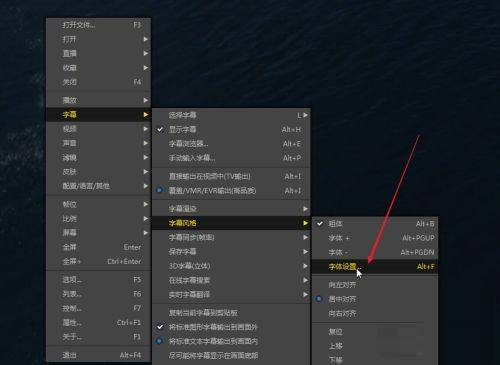Expand the 保存字幕 submenu

click(x=231, y=252)
